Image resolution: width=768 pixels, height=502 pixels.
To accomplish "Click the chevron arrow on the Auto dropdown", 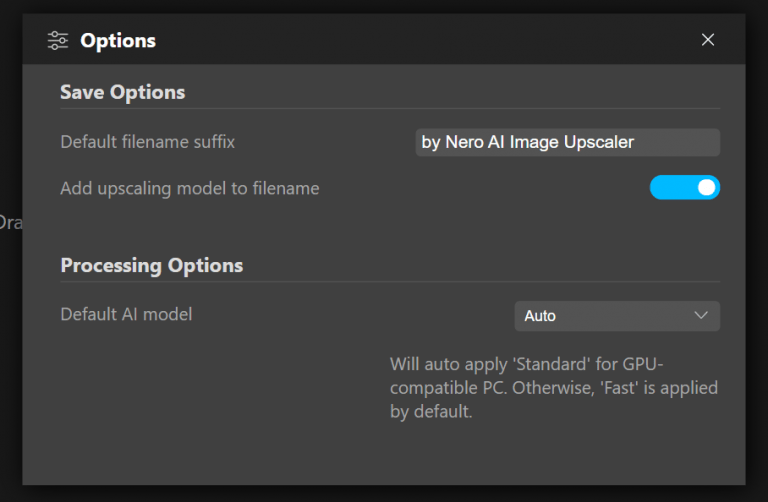I will tap(700, 316).
